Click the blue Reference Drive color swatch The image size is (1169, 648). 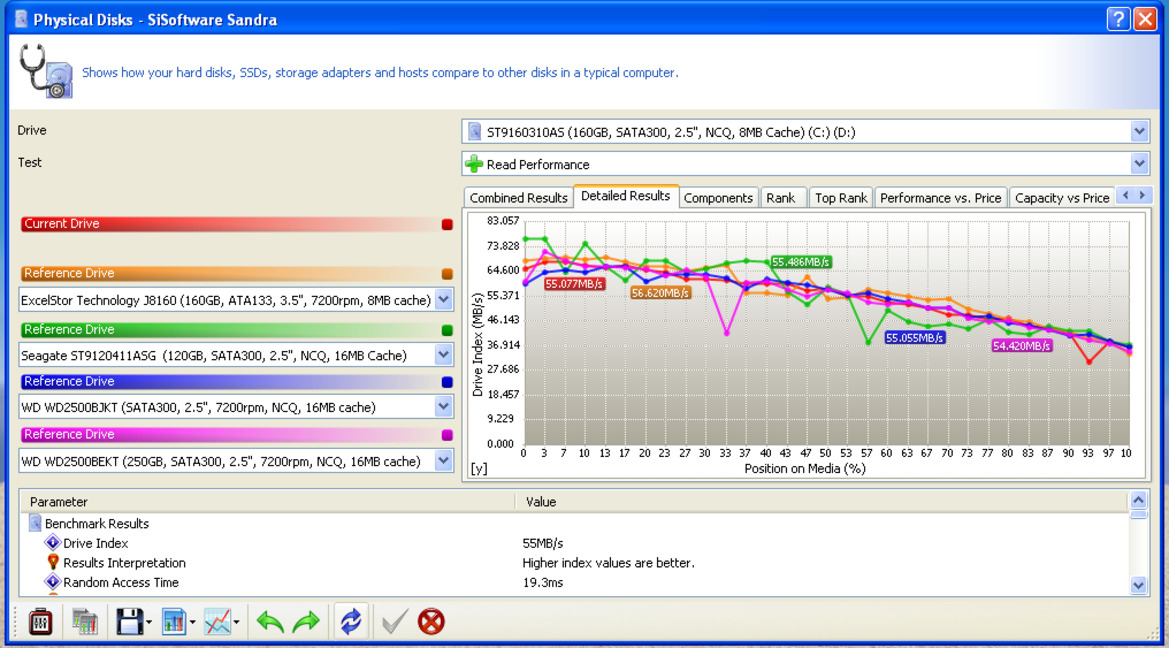pos(447,382)
